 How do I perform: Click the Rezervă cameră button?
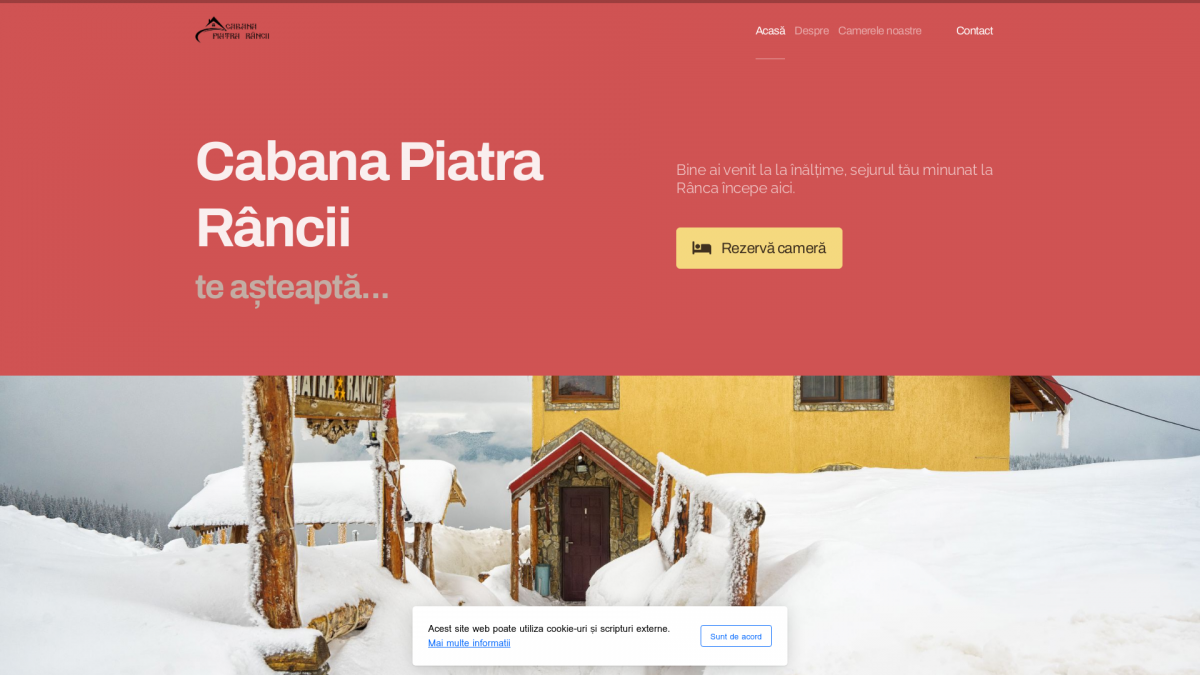759,248
